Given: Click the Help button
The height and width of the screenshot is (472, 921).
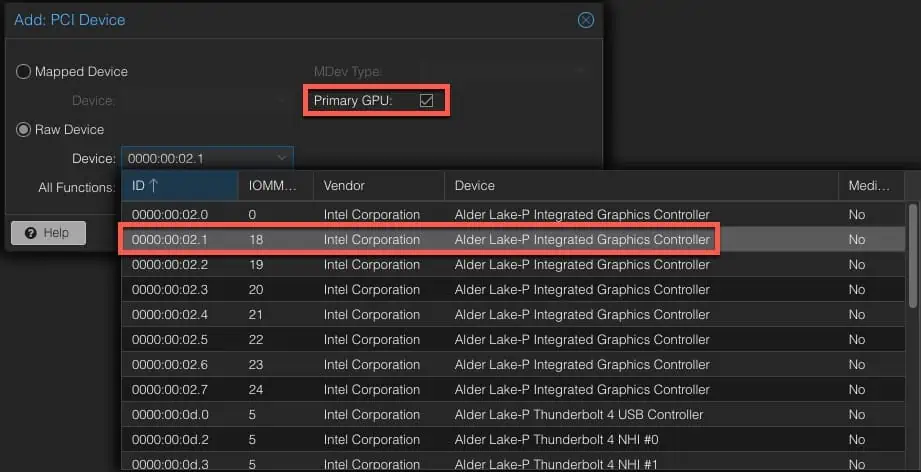Looking at the screenshot, I should tap(47, 232).
